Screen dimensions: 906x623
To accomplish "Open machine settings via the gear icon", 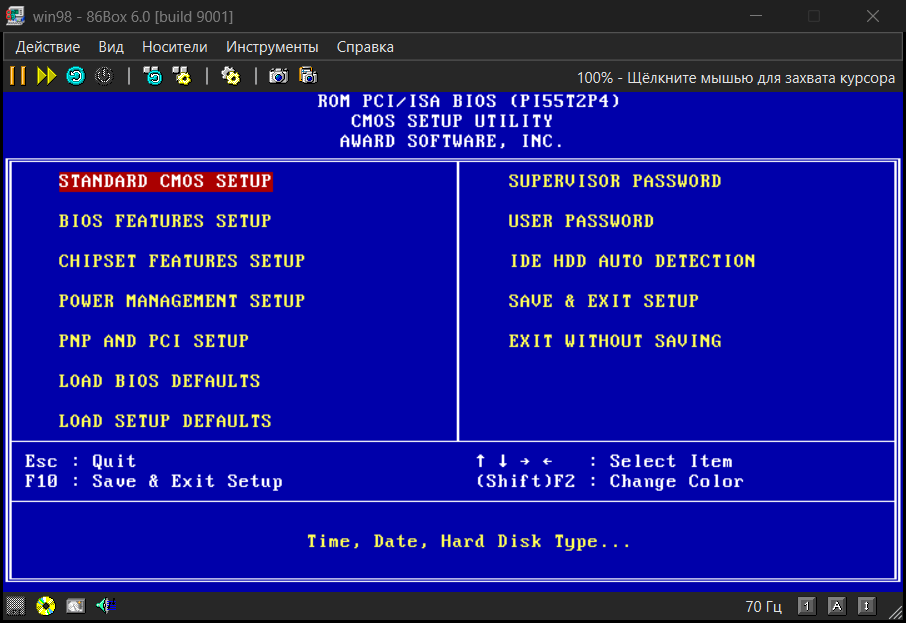I will pos(231,76).
